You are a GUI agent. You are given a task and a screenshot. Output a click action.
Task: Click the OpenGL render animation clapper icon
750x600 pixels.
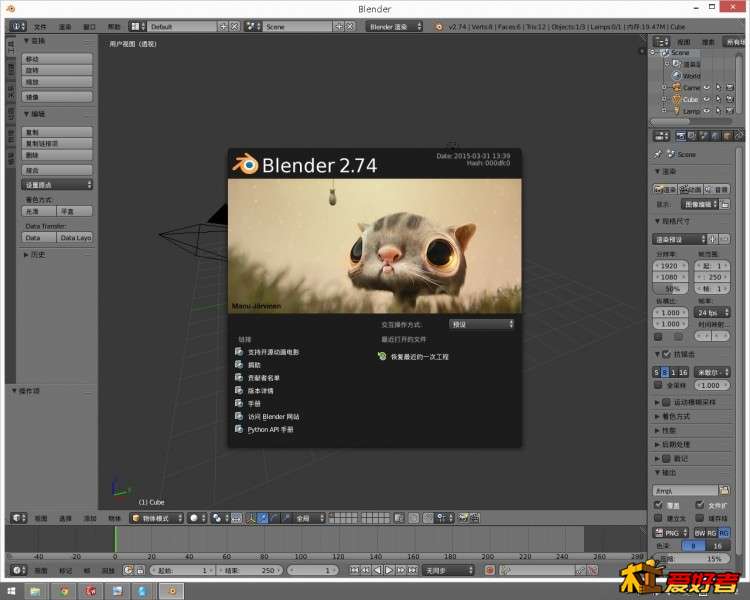pyautogui.click(x=474, y=518)
